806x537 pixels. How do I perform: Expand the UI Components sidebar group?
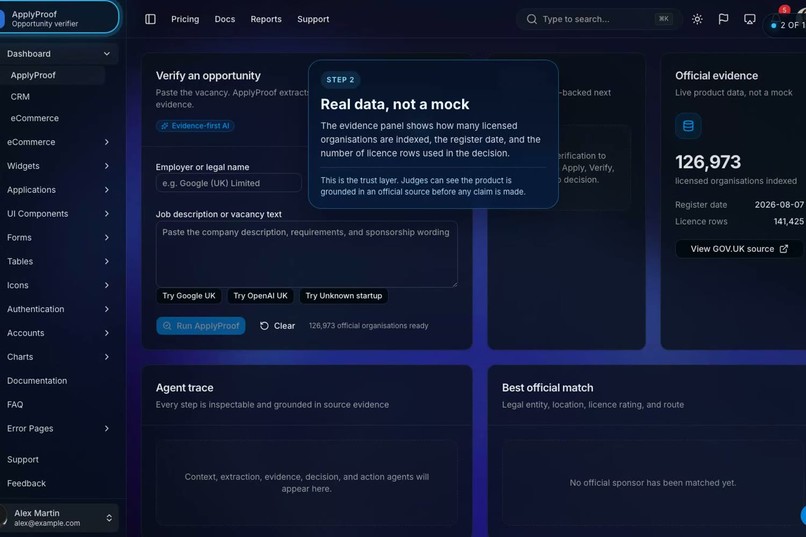(59, 214)
